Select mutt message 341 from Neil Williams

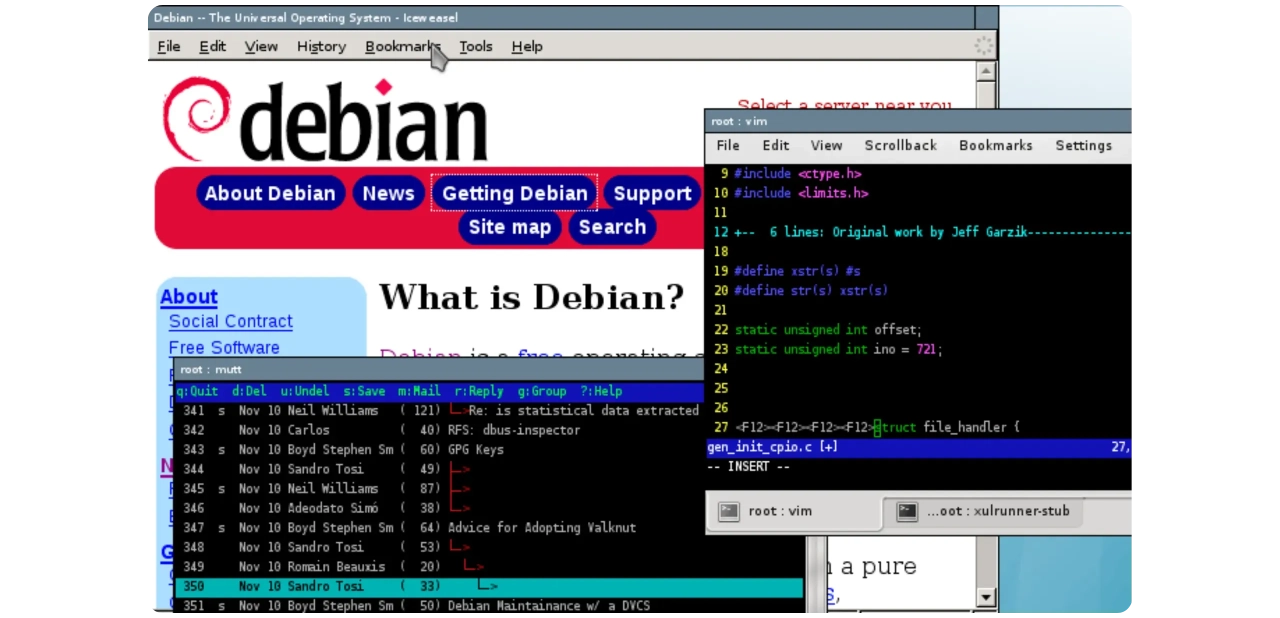(x=439, y=410)
